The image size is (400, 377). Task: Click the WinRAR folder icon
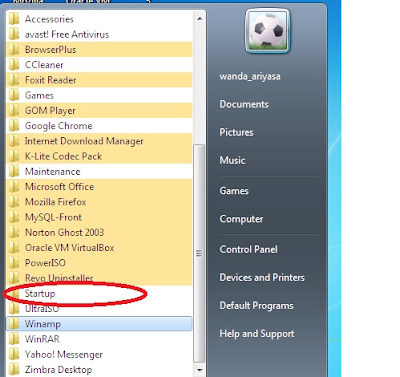14,339
